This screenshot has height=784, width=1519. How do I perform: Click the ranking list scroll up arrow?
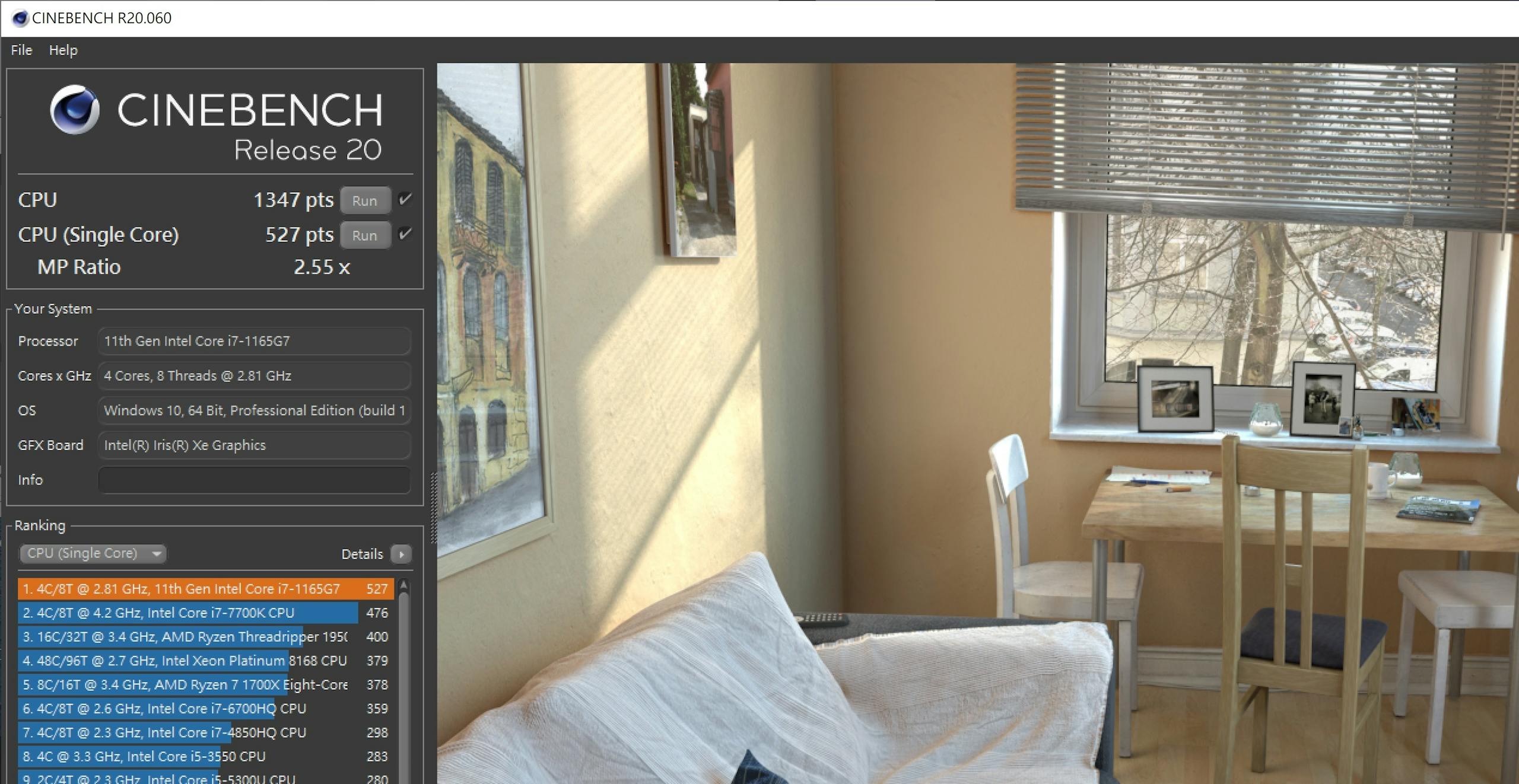404,585
